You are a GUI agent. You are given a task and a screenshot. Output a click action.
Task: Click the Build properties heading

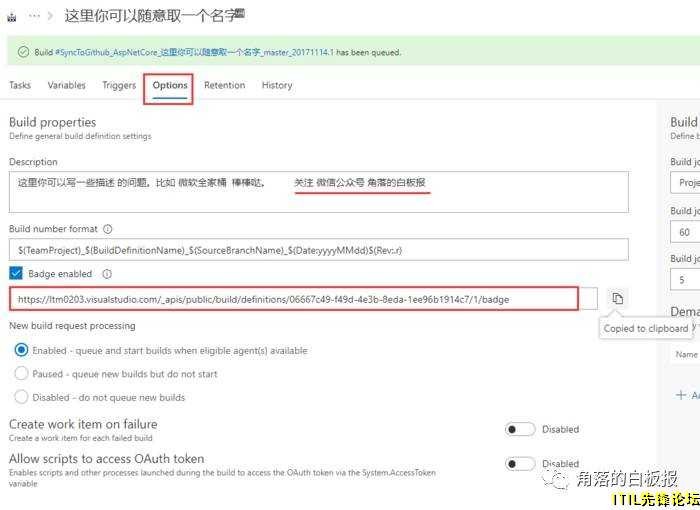[53, 122]
